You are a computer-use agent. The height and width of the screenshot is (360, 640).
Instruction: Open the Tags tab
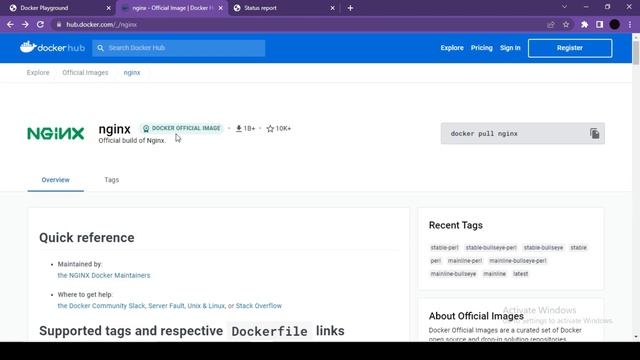pos(111,180)
